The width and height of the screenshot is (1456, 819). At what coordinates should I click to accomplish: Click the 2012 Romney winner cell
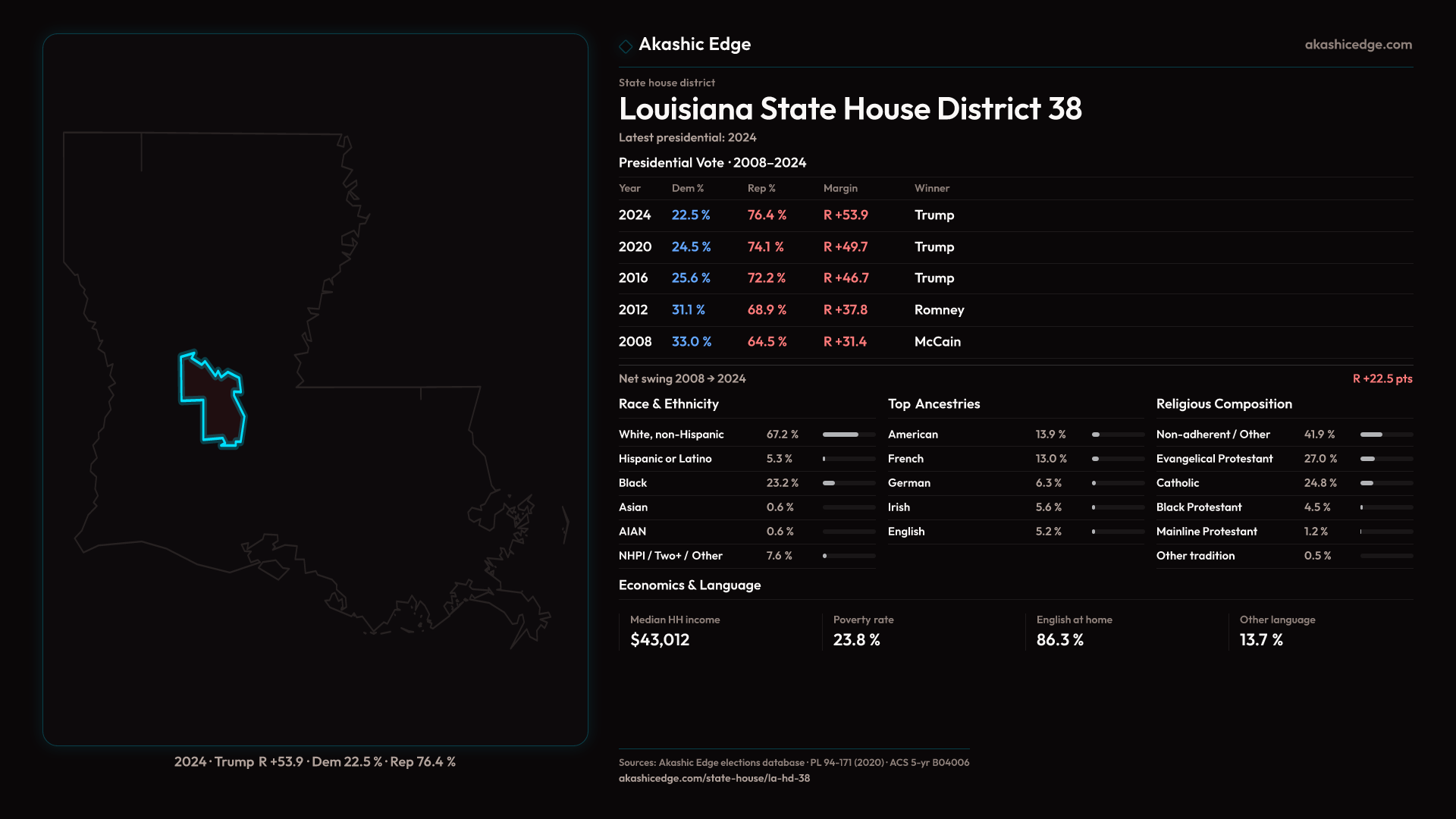939,310
